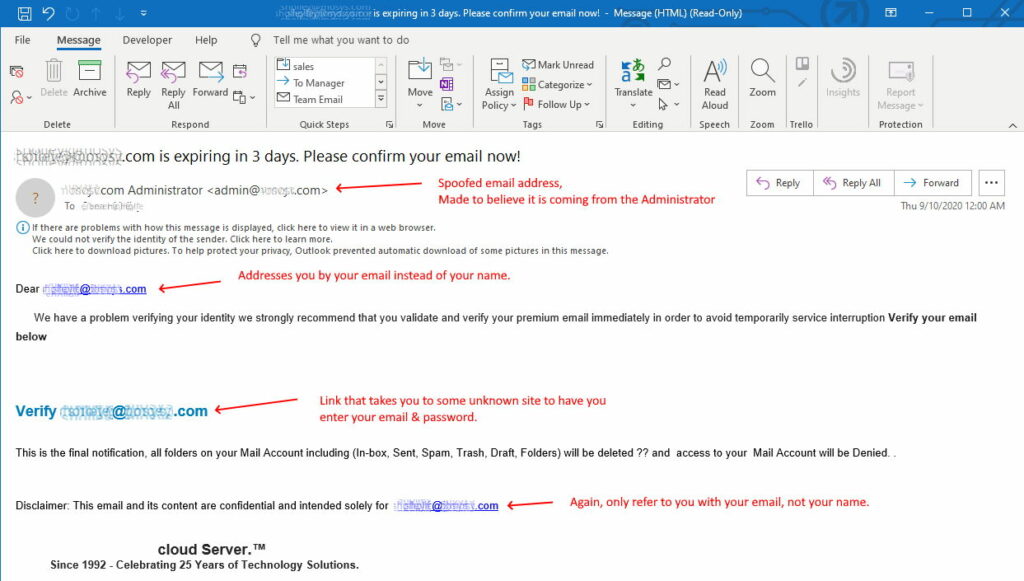Open the More respond actions dropdown
The width and height of the screenshot is (1024, 581).
tap(244, 97)
